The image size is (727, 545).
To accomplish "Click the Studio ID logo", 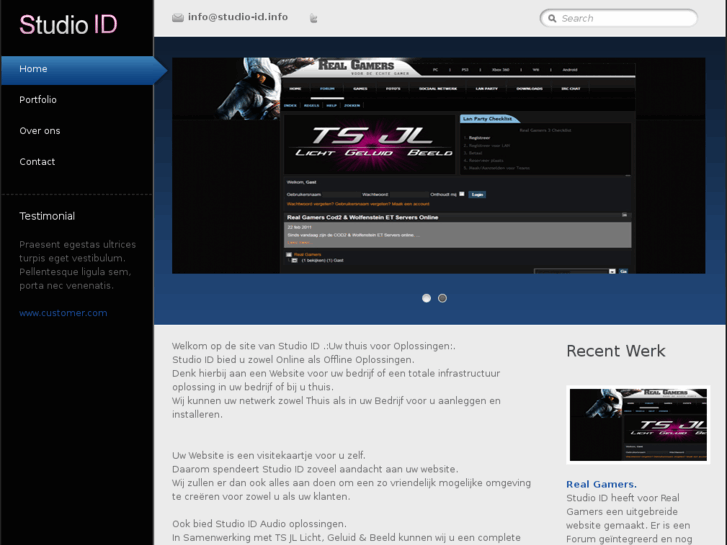I will [68, 24].
